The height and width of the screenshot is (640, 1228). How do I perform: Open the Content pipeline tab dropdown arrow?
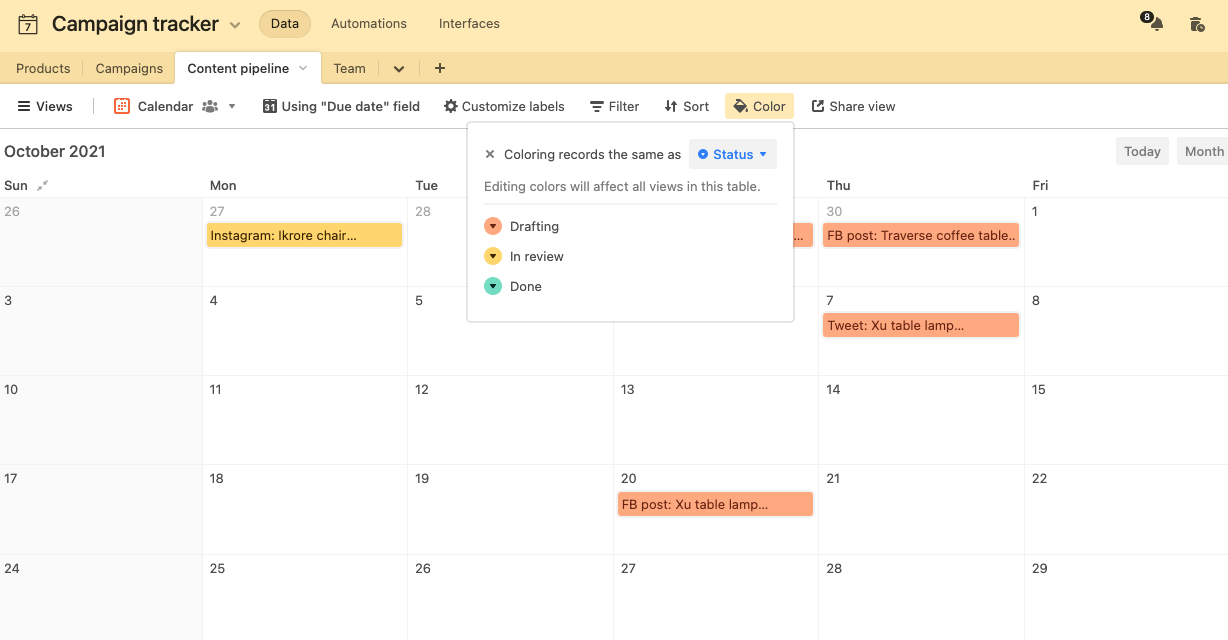coord(303,68)
